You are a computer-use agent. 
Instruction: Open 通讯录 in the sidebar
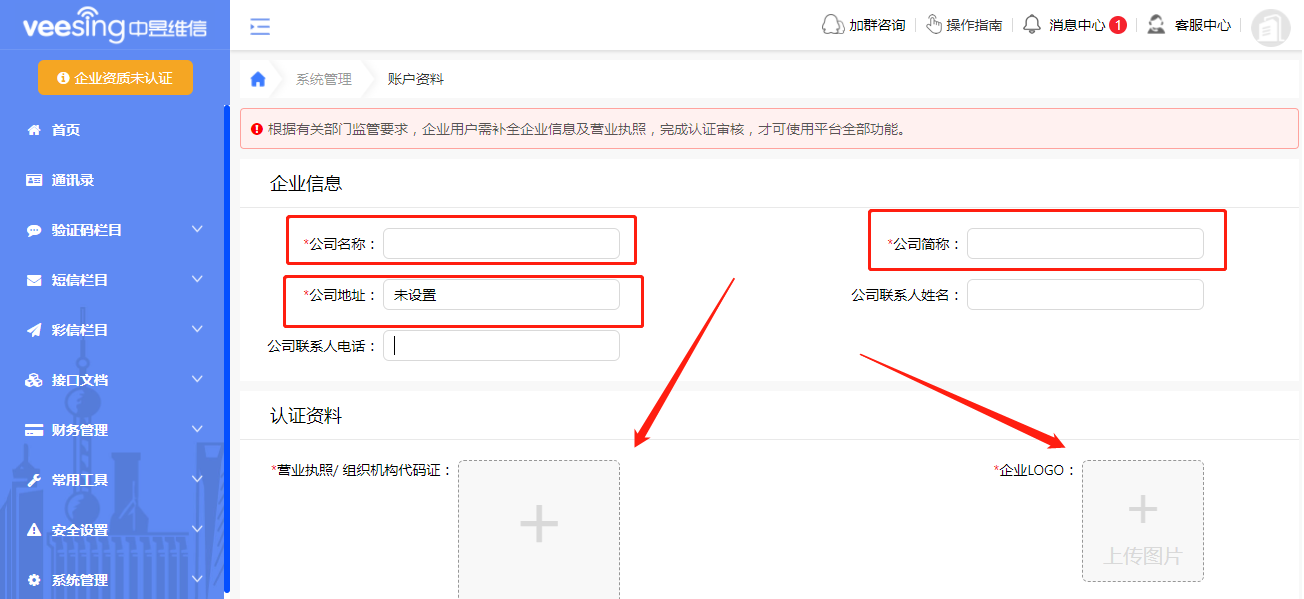click(72, 180)
